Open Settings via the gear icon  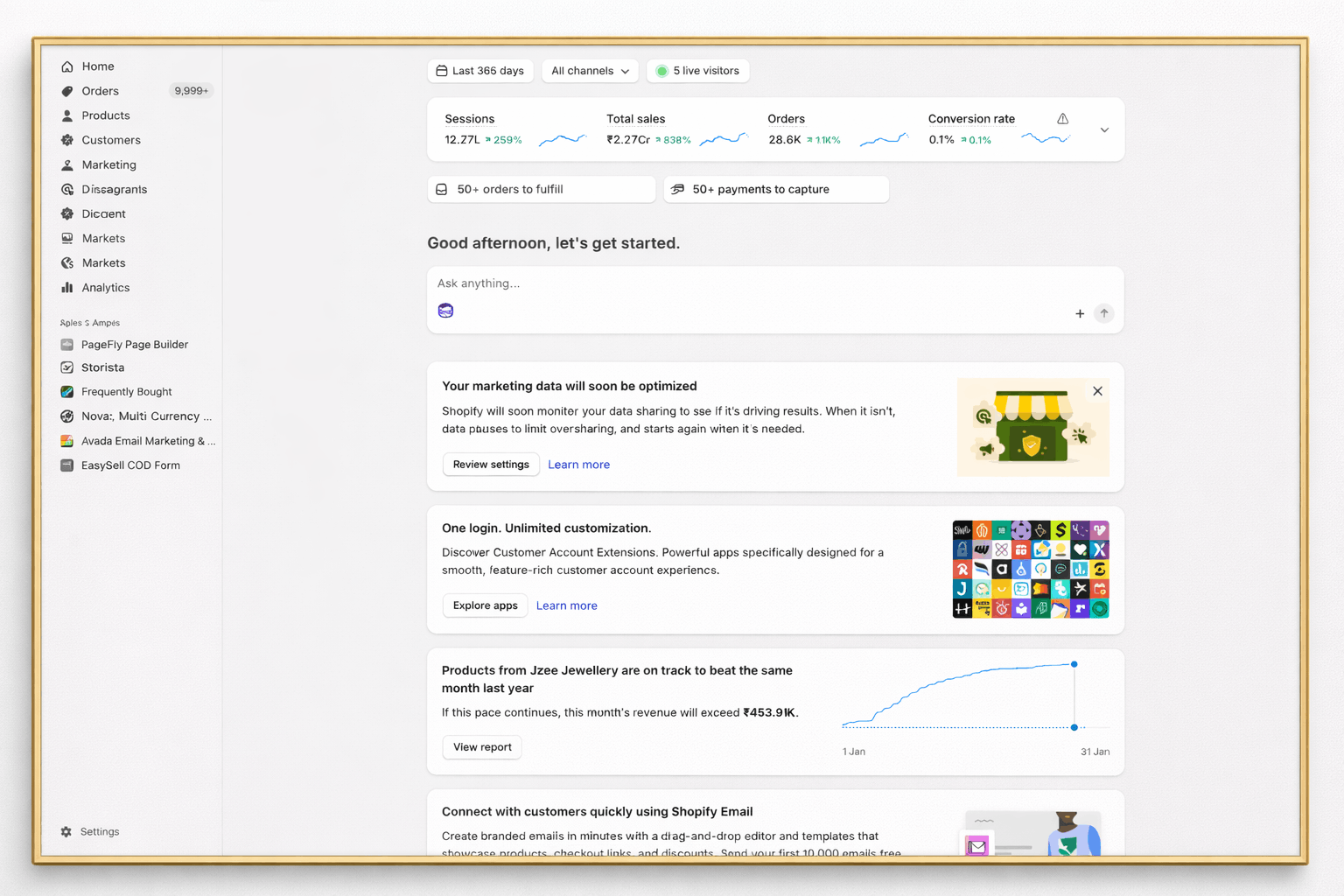coord(66,832)
